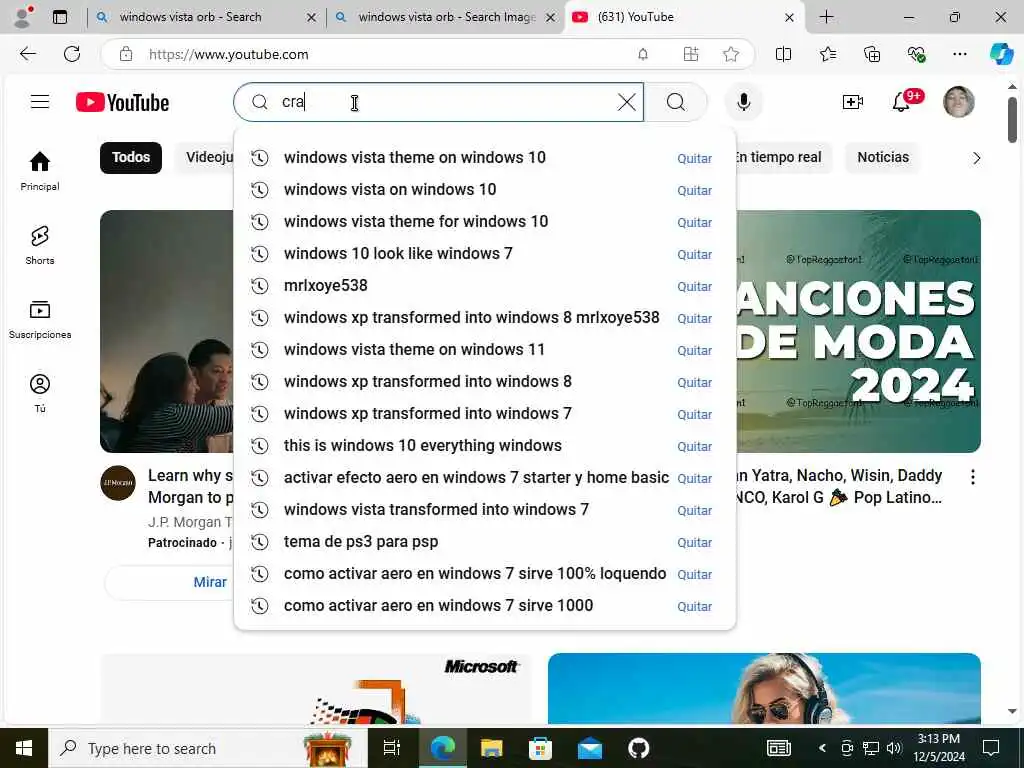Open File Explorer from the taskbar
Screen dimensions: 1024x768
point(491,748)
